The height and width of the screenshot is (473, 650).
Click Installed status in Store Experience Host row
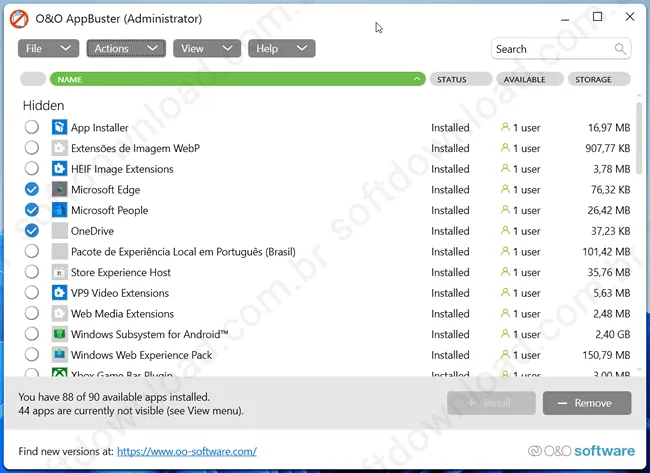(x=450, y=272)
